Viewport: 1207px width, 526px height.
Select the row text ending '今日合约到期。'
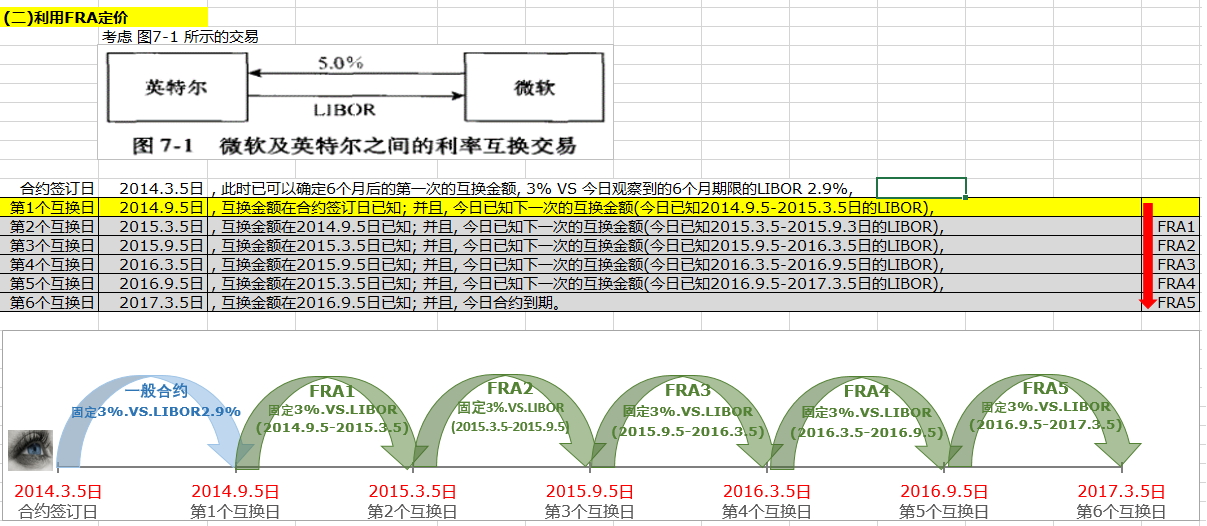385,302
